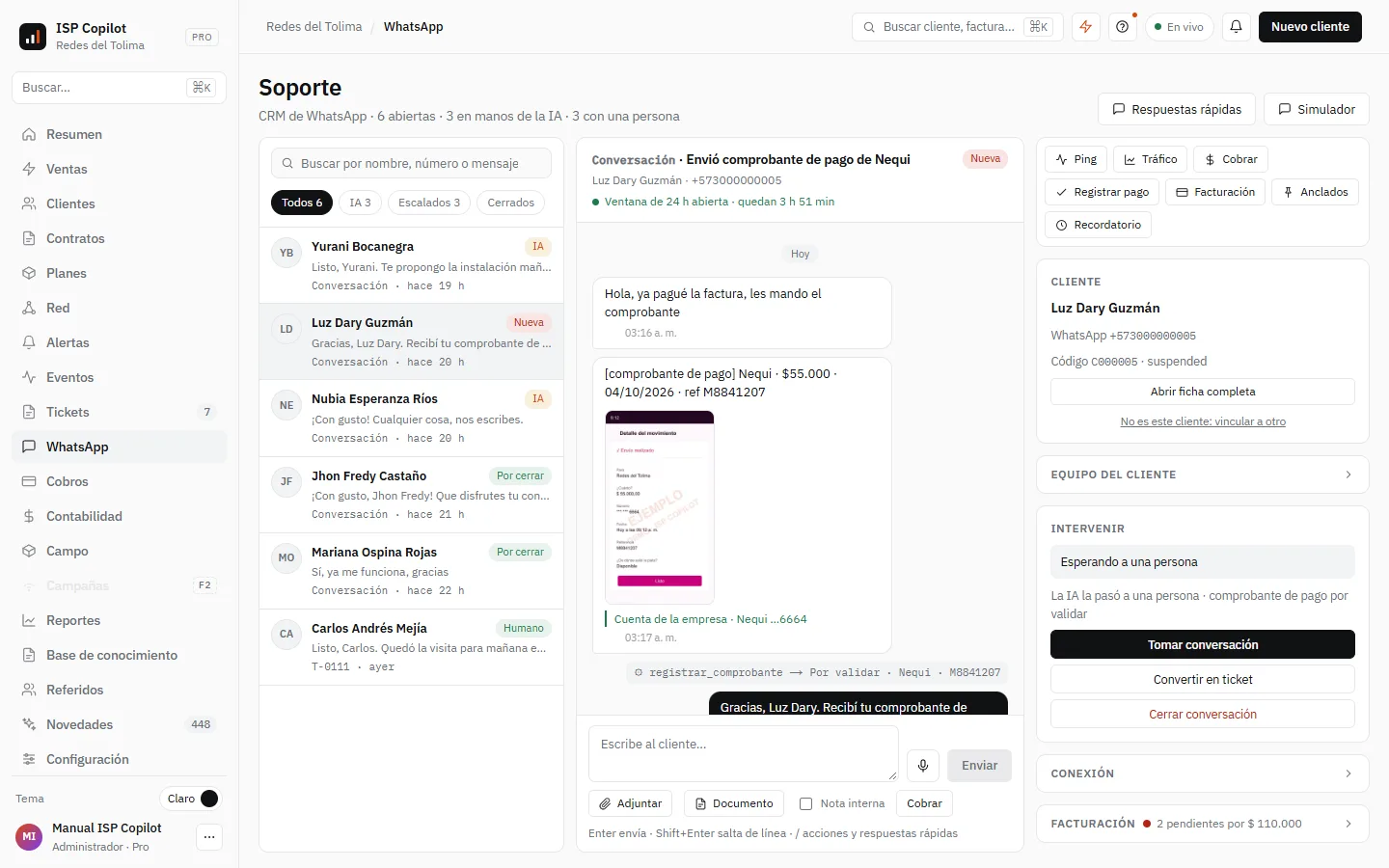This screenshot has height=868, width=1389.
Task: Open Clientes in the sidebar
Action: coord(120,203)
